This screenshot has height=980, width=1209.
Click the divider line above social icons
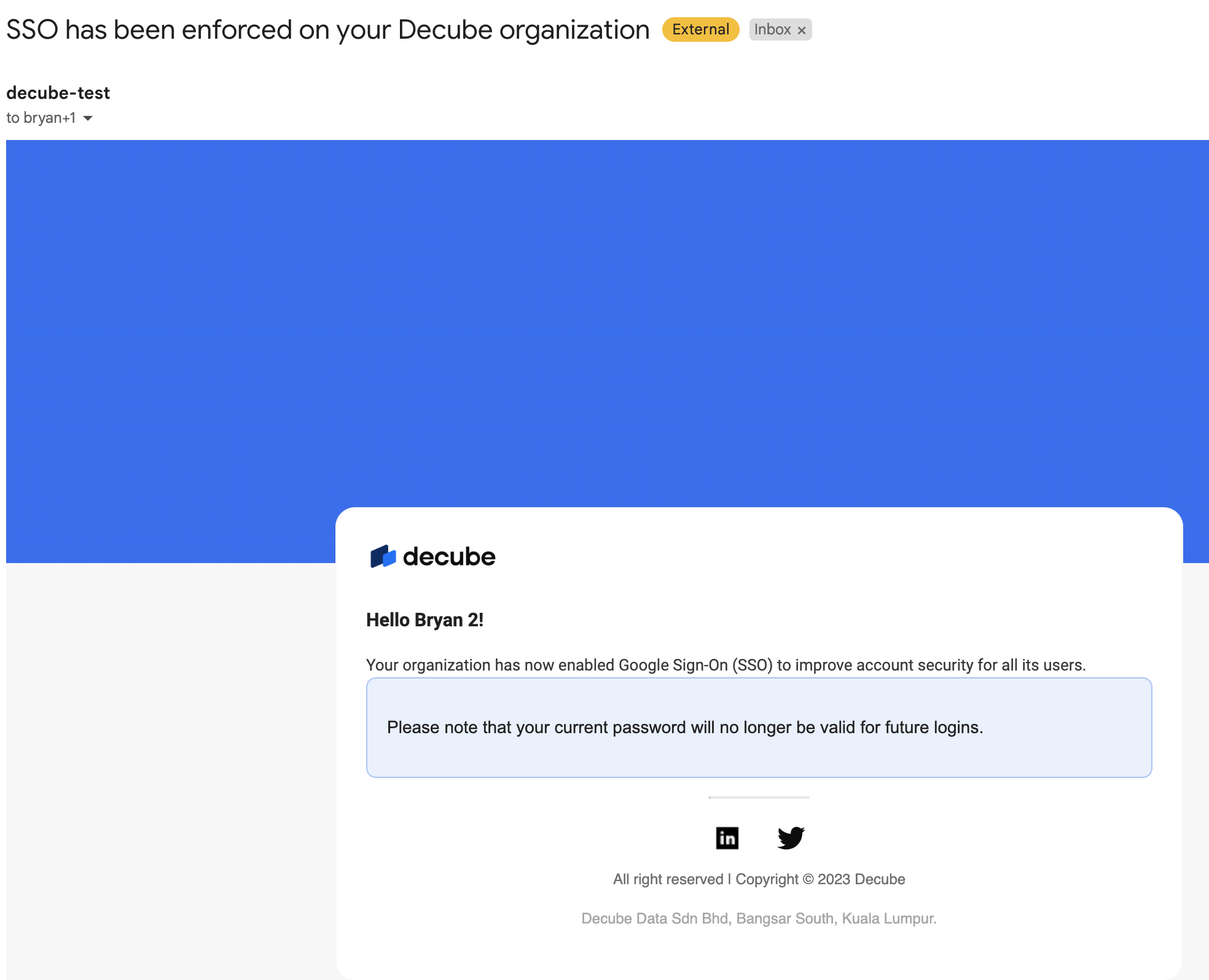[759, 798]
